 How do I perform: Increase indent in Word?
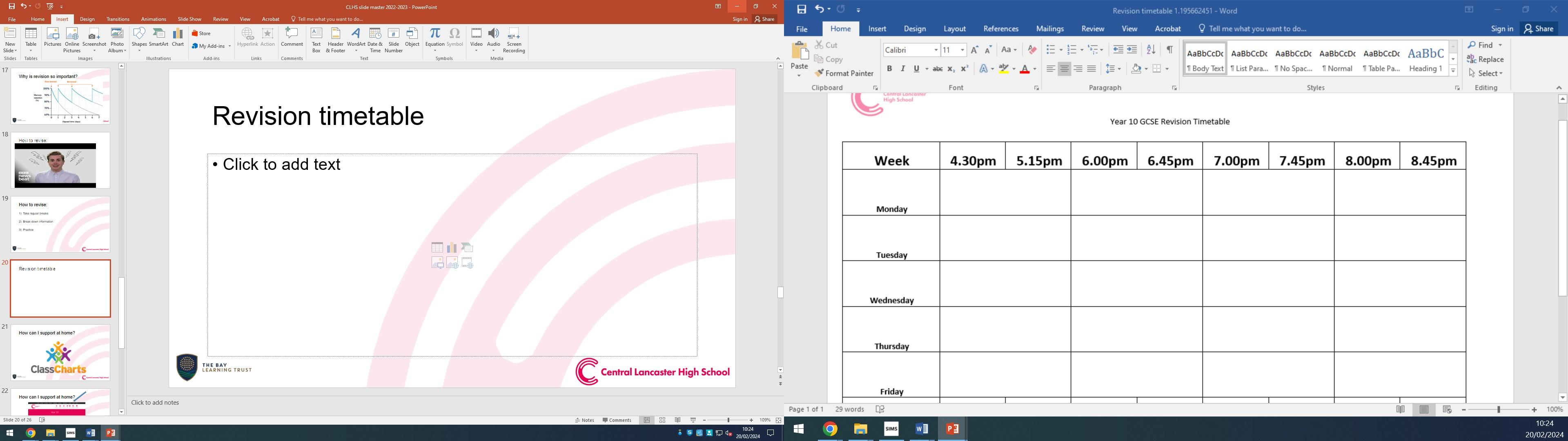click(x=1132, y=50)
